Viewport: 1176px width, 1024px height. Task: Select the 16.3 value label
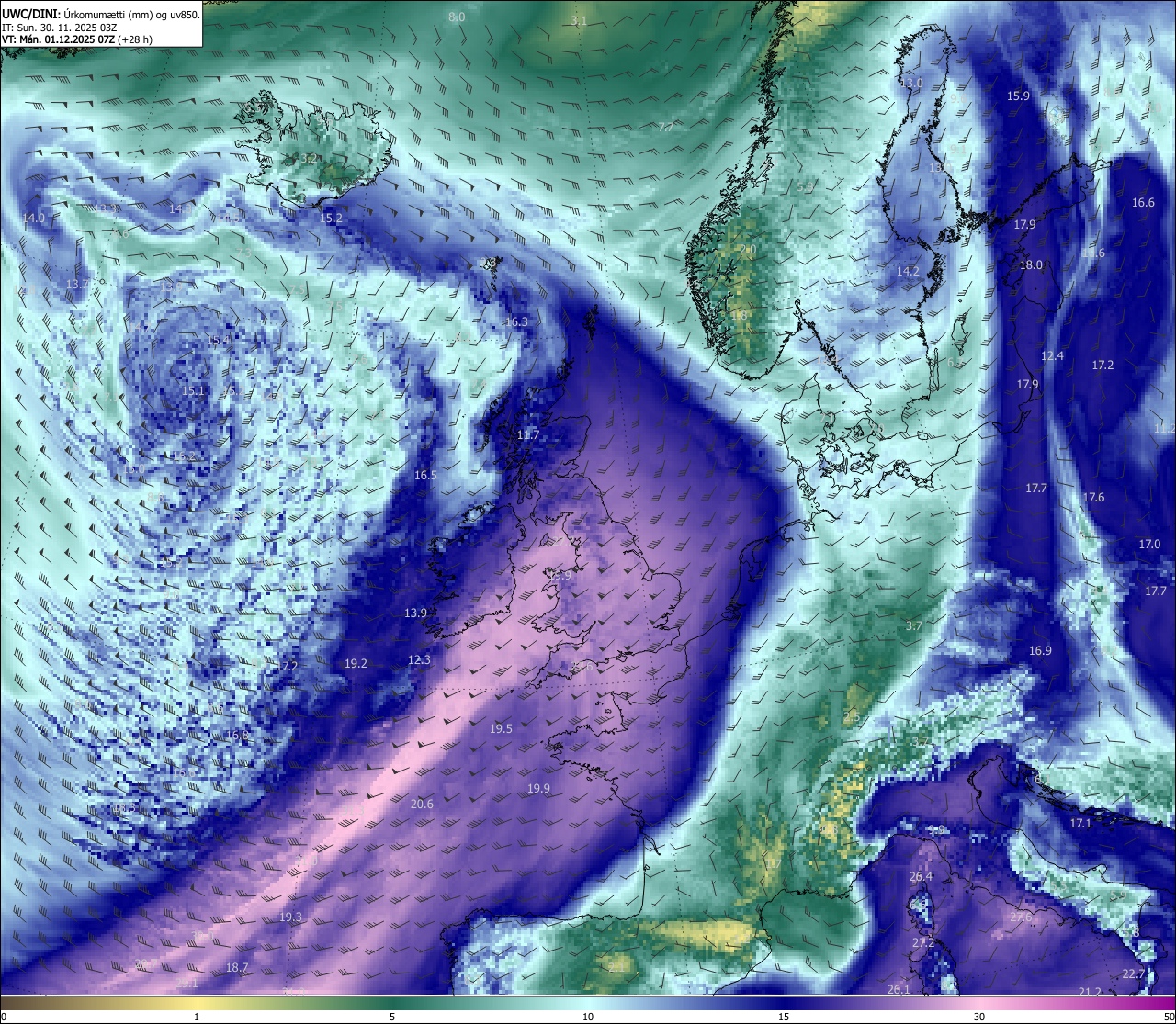pyautogui.click(x=517, y=321)
